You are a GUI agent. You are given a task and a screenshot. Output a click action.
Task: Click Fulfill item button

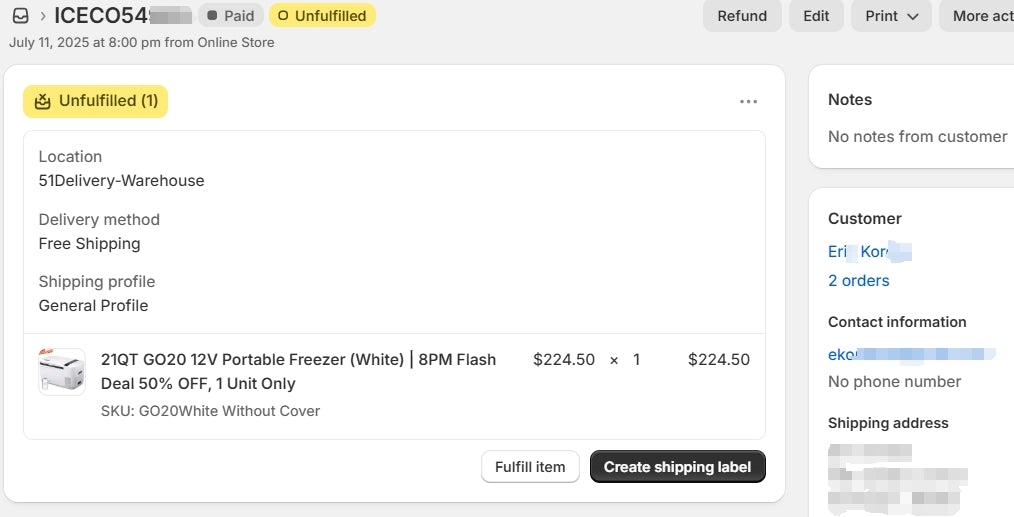click(530, 467)
